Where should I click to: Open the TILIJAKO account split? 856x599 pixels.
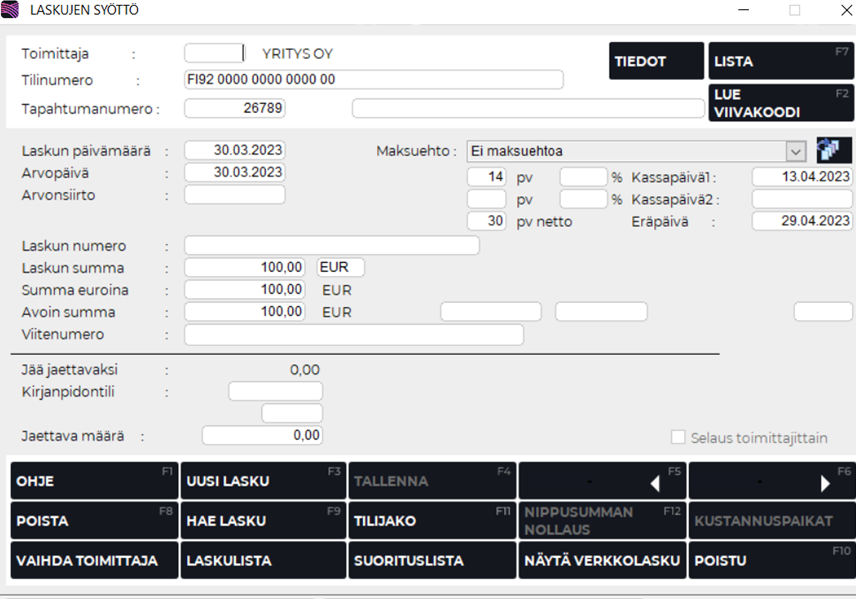[431, 521]
